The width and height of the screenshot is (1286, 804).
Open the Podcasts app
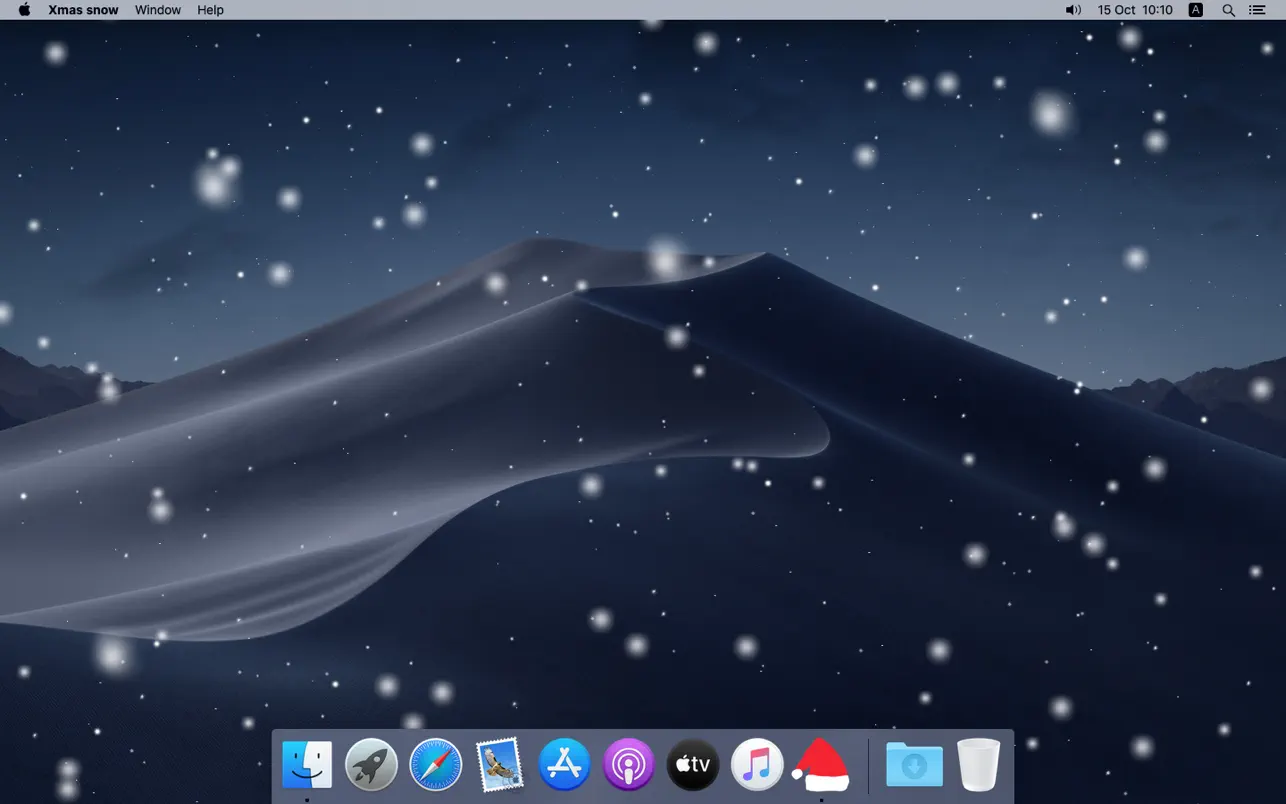point(628,764)
